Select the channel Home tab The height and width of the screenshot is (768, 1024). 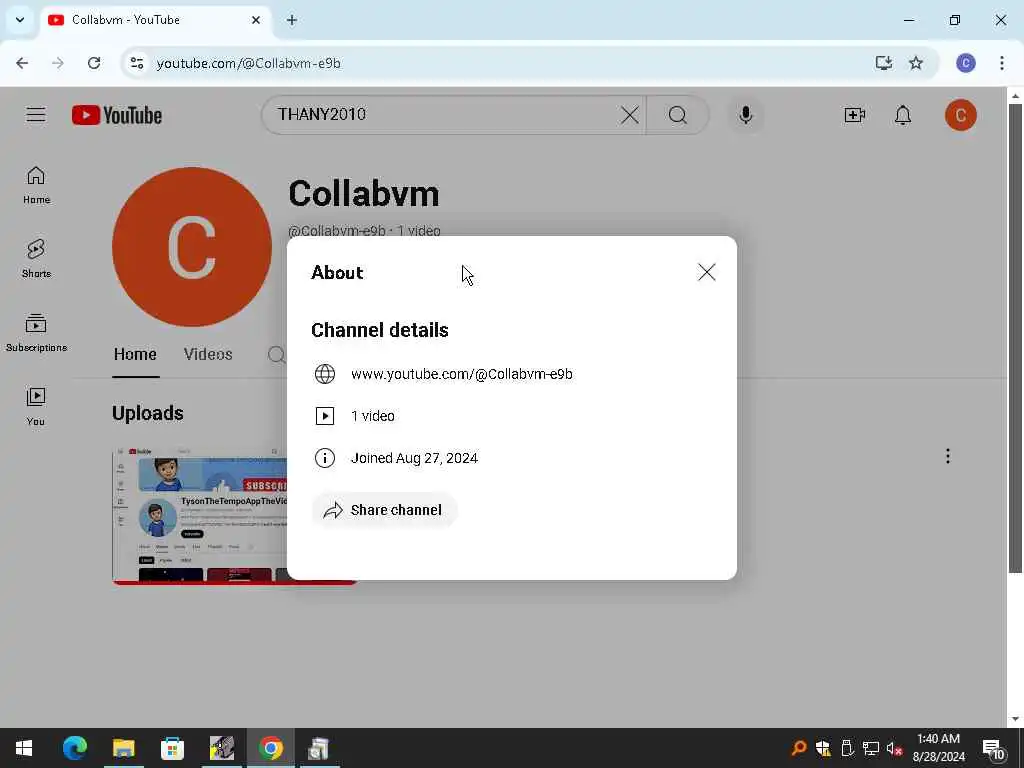135,355
